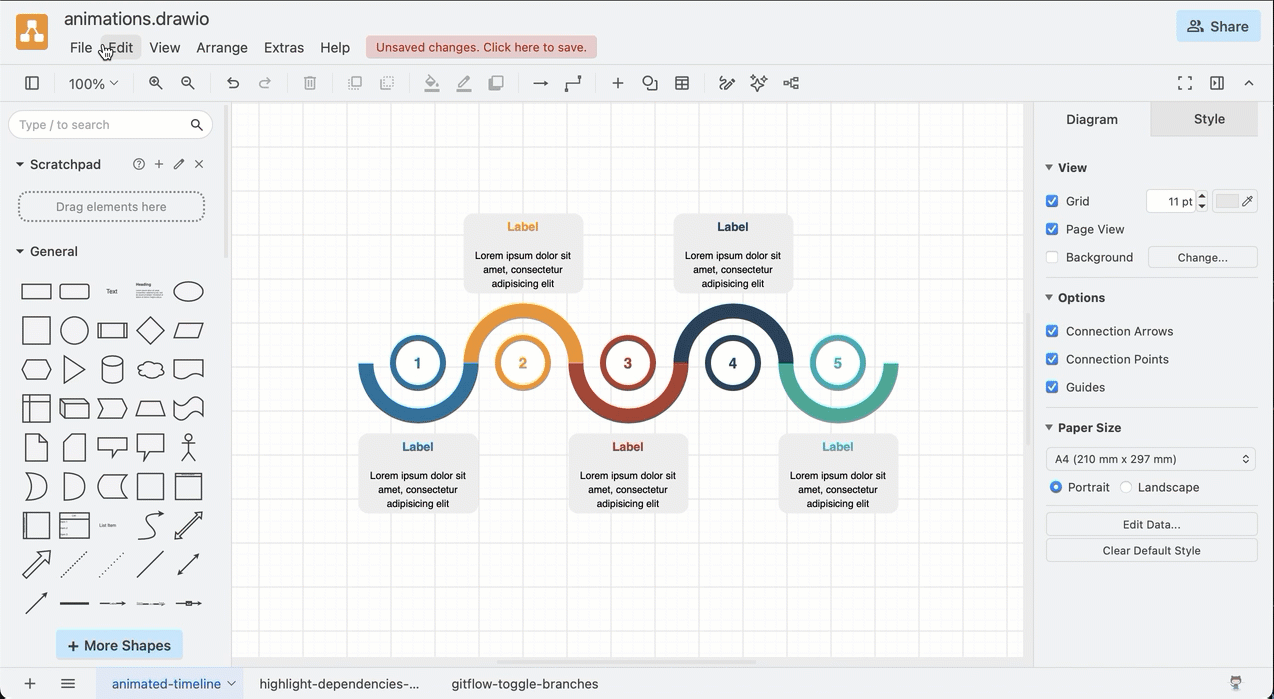The height and width of the screenshot is (699, 1274).
Task: Click the Edit Data... button
Action: point(1151,524)
